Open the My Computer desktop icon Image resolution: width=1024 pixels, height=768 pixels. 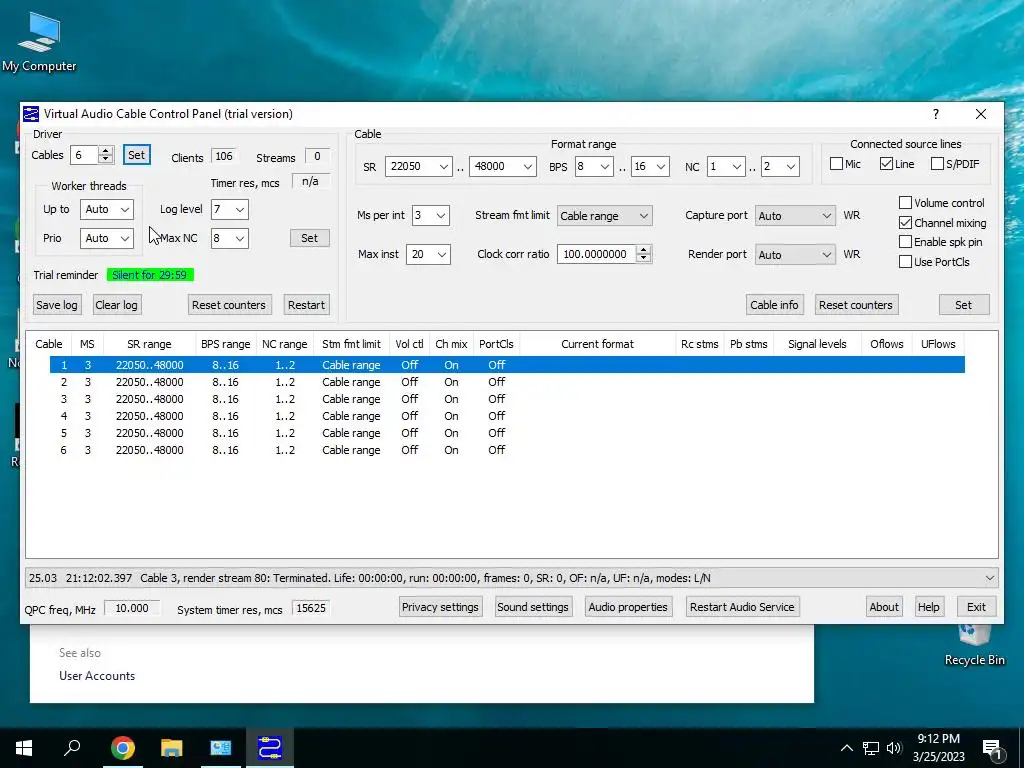coord(39,41)
